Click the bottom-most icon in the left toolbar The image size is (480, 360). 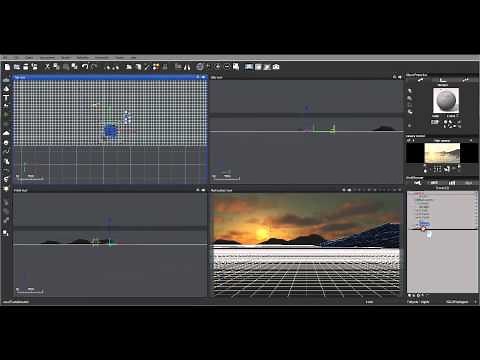(x=6, y=233)
